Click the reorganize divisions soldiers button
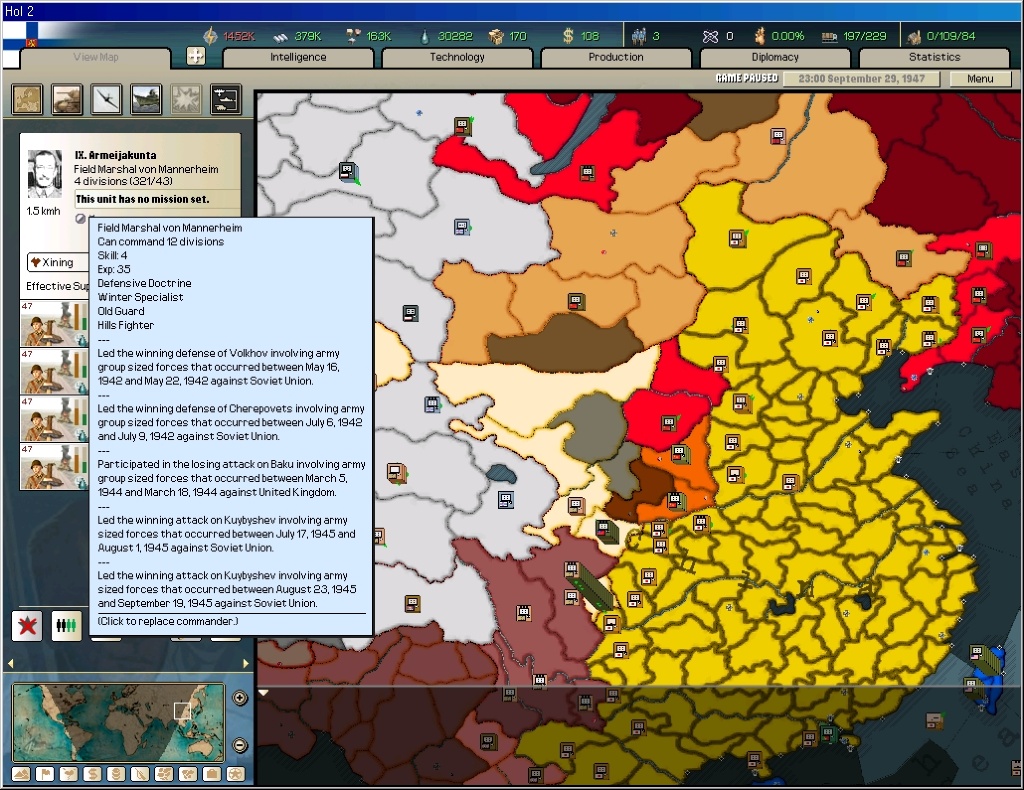This screenshot has width=1024, height=790. click(x=67, y=626)
